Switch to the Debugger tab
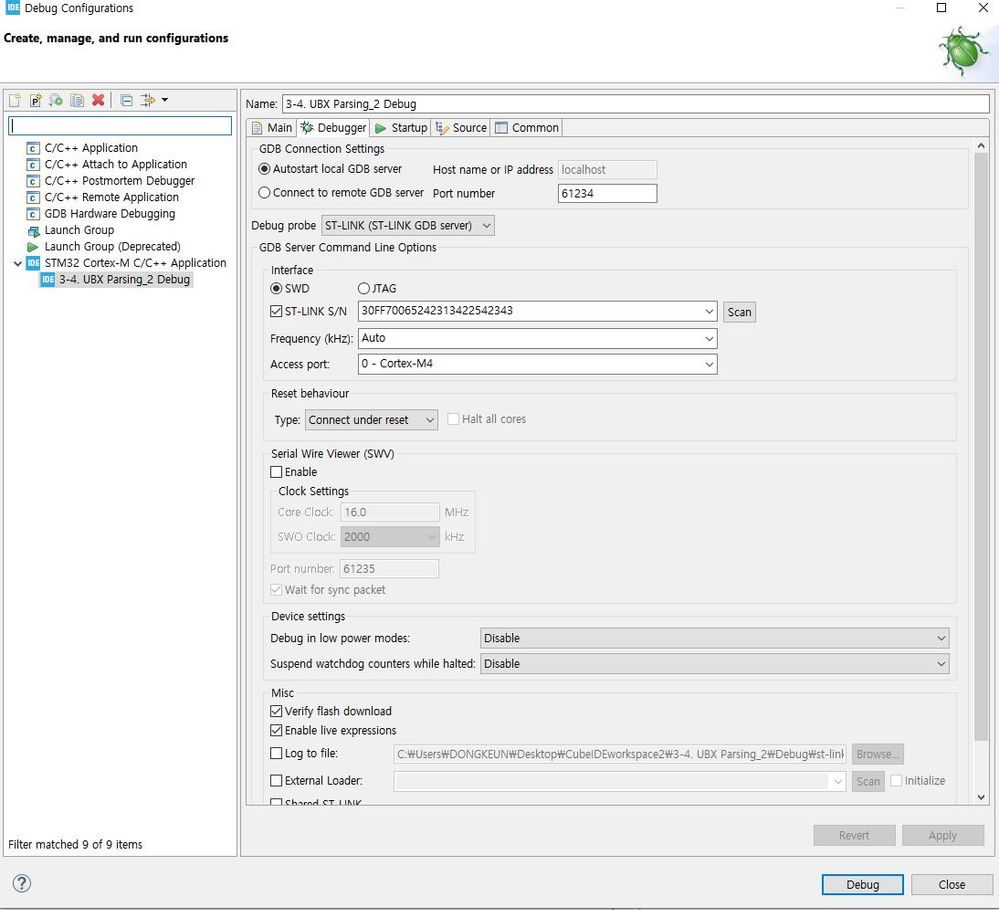This screenshot has height=910, width=999. click(333, 127)
